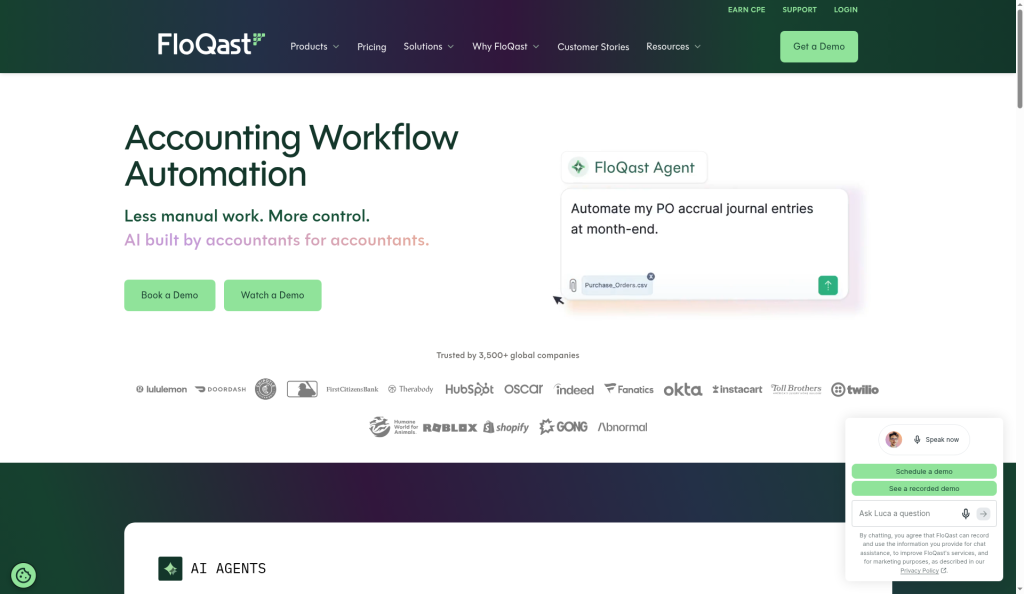Click the Therabody logo

pyautogui.click(x=410, y=389)
